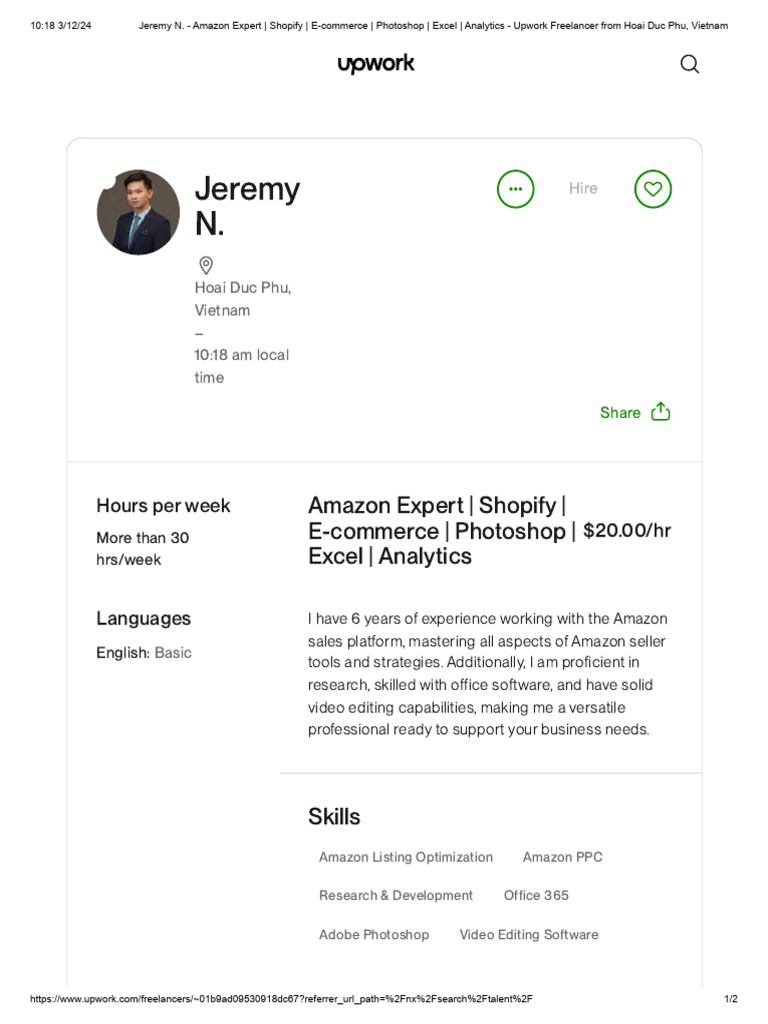Open the Upwork logo home link

point(376,65)
